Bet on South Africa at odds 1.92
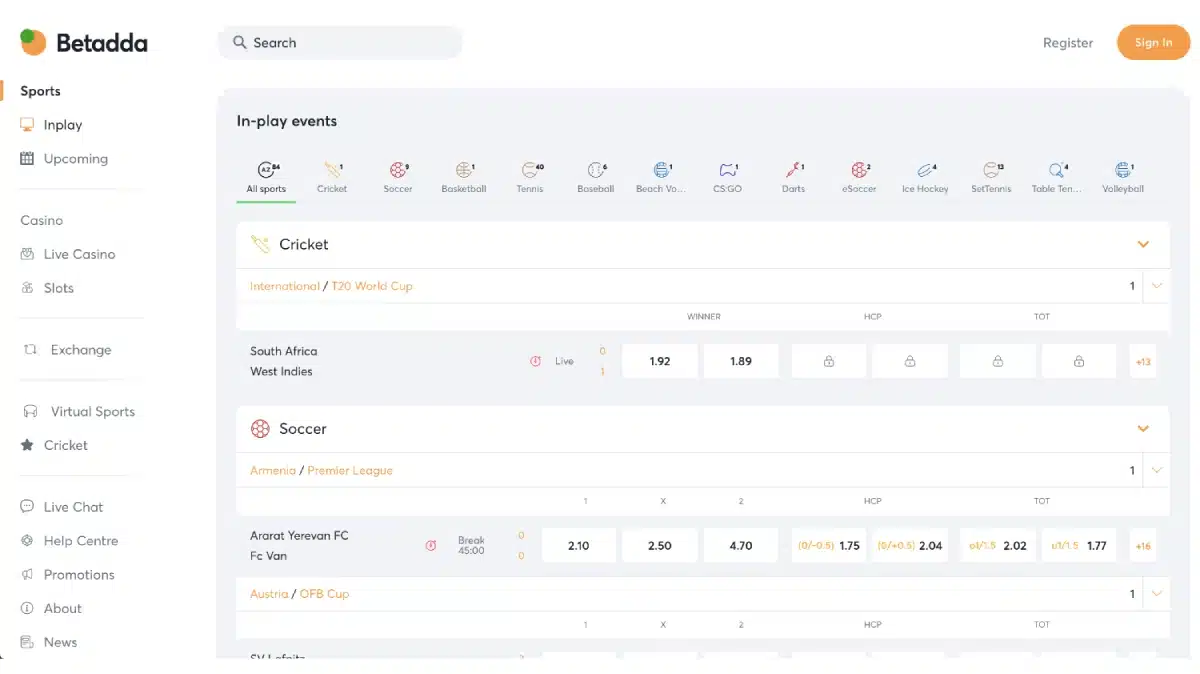 pos(660,361)
